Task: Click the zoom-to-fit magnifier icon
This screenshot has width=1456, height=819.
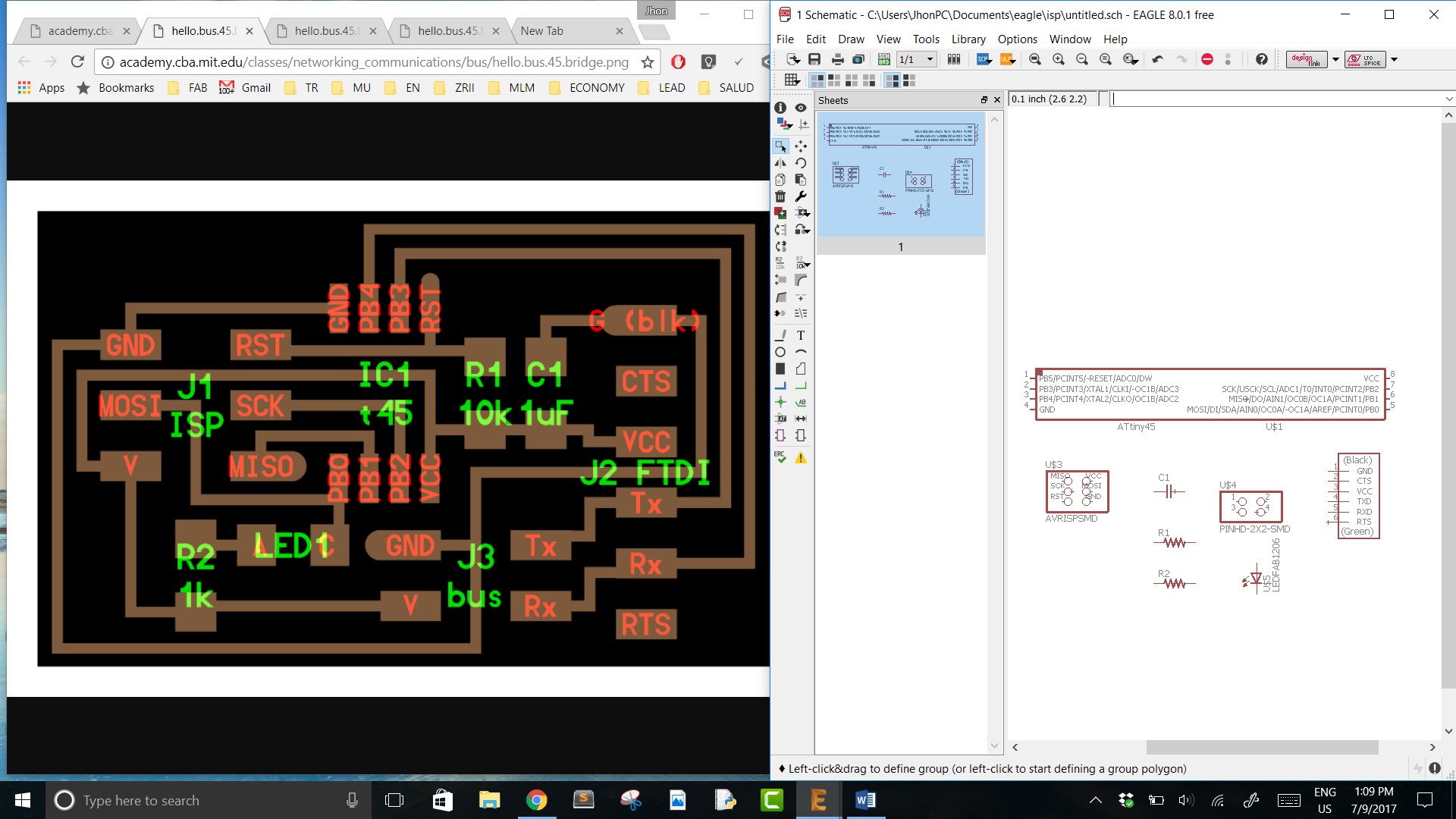Action: click(1035, 59)
